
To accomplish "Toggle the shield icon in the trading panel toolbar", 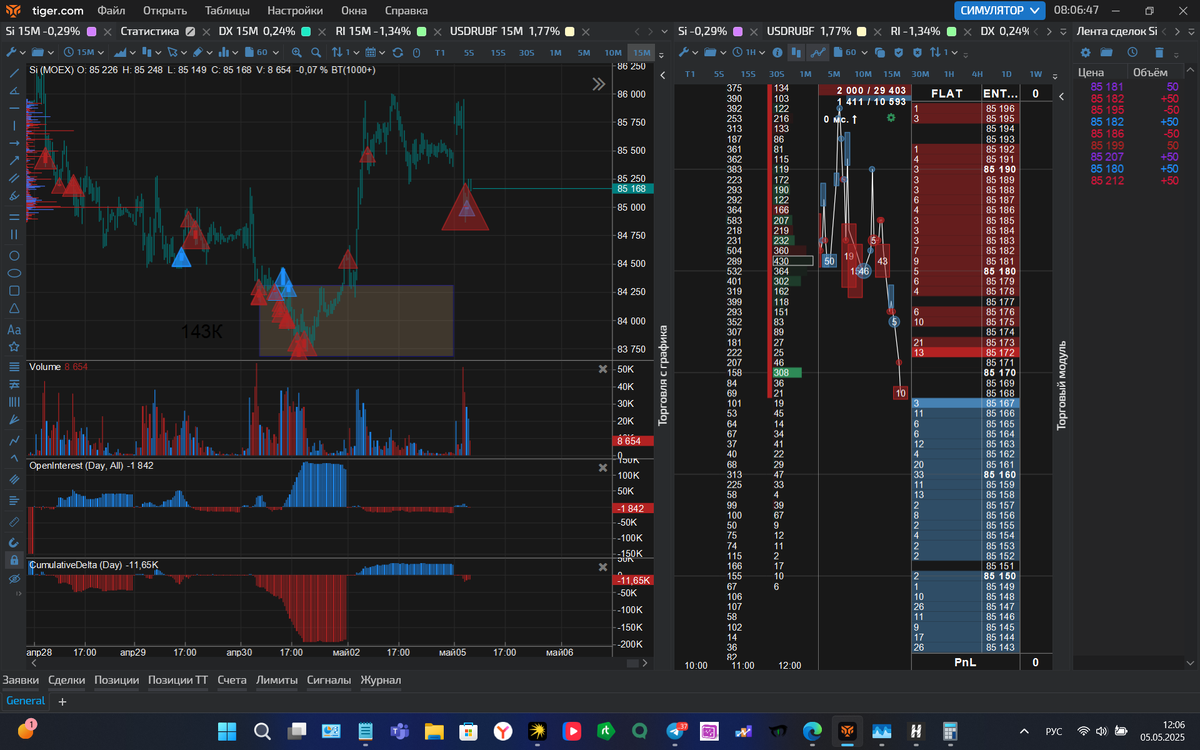I will click(x=898, y=52).
